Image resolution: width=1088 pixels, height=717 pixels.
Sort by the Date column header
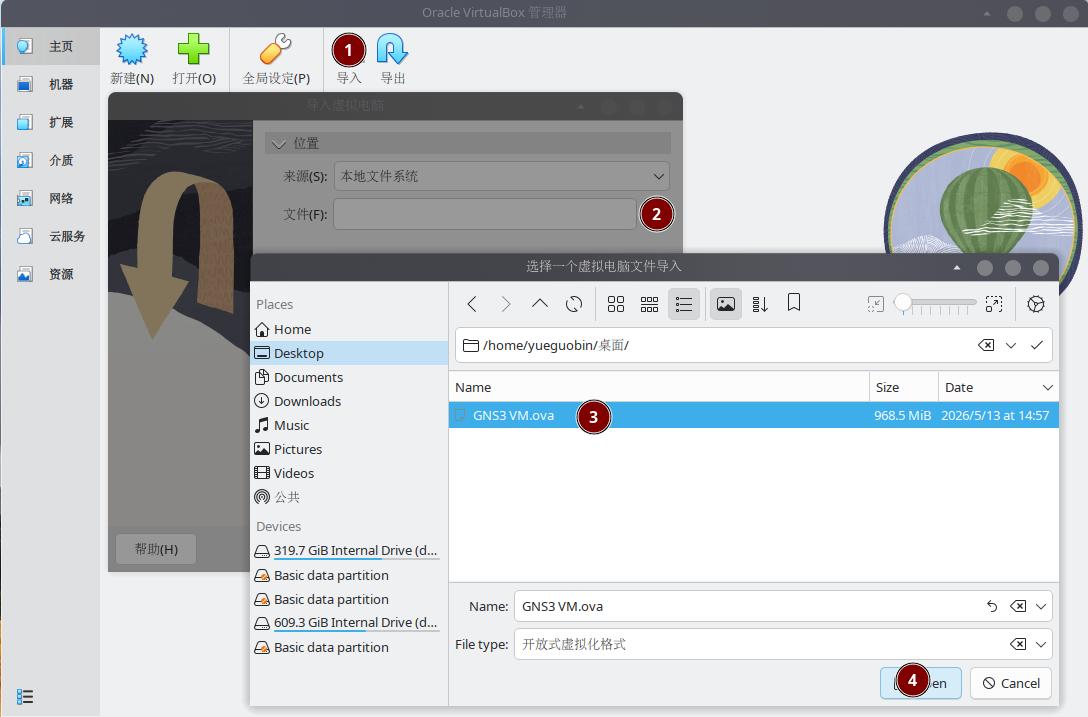998,387
